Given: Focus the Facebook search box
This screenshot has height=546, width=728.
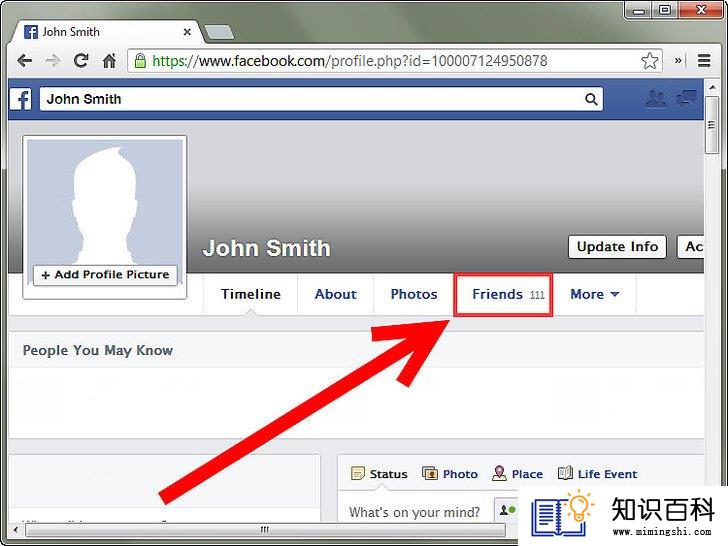Looking at the screenshot, I should click(x=321, y=99).
